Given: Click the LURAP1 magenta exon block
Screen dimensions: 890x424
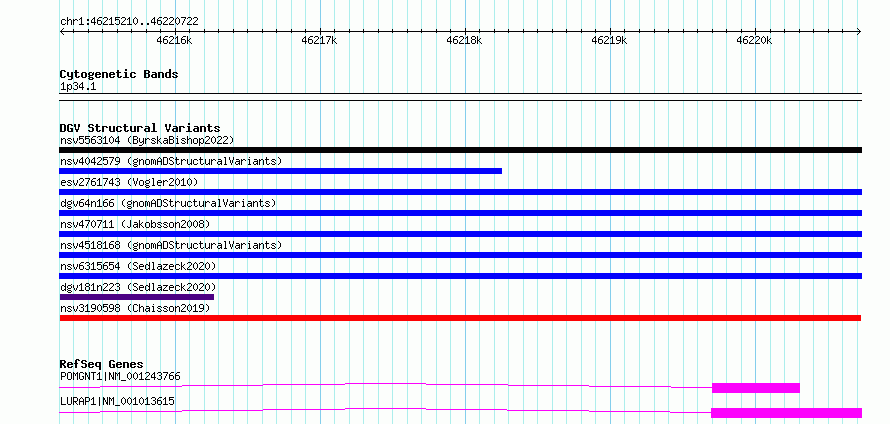Looking at the screenshot, I should (786, 413).
